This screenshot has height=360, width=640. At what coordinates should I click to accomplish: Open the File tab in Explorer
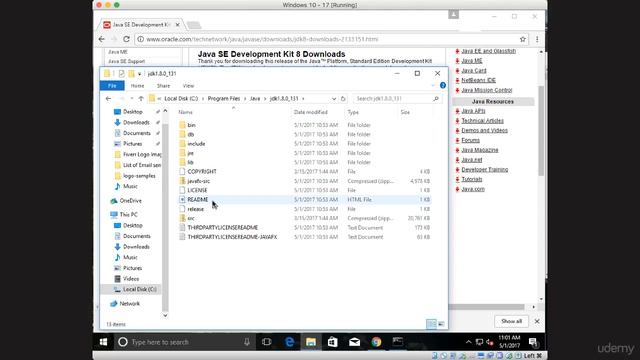[x=112, y=86]
